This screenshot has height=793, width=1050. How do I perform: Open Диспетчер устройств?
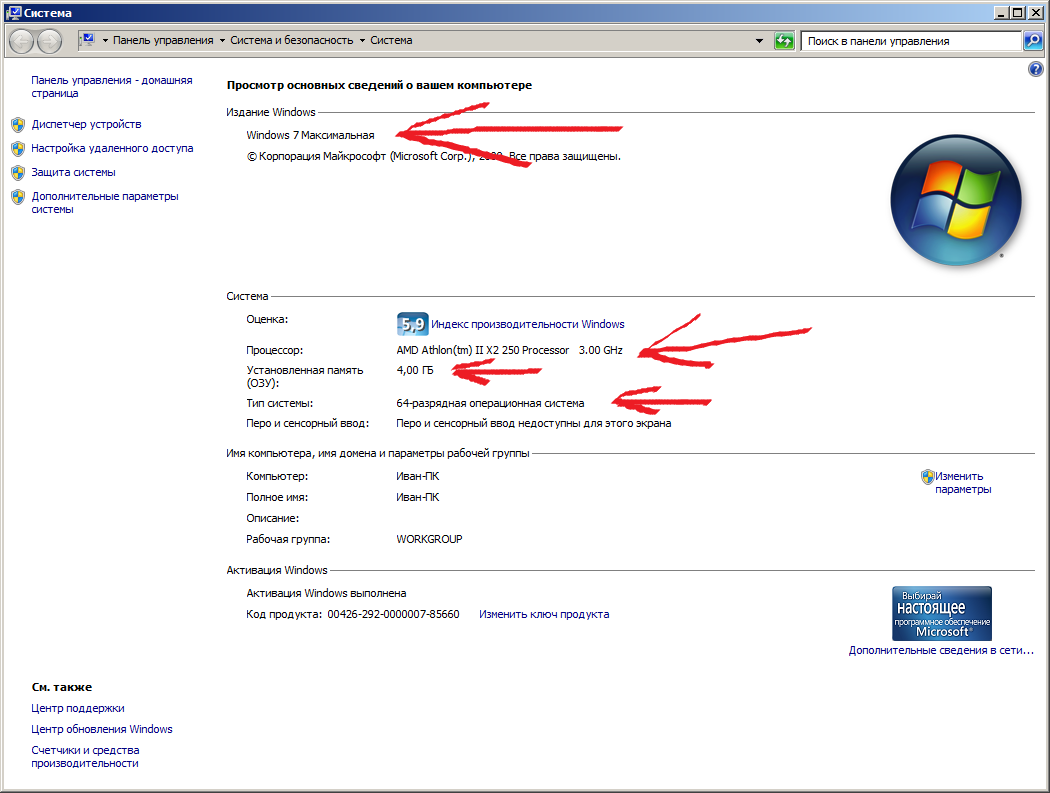[86, 124]
